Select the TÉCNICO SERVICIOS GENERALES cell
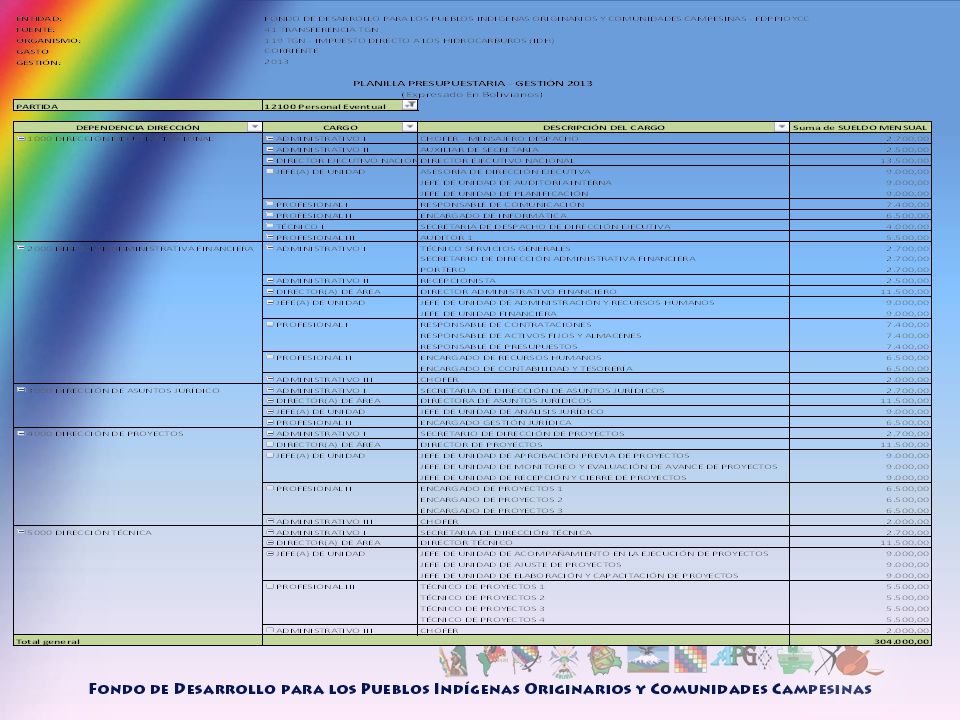The height and width of the screenshot is (720, 960). click(603, 248)
